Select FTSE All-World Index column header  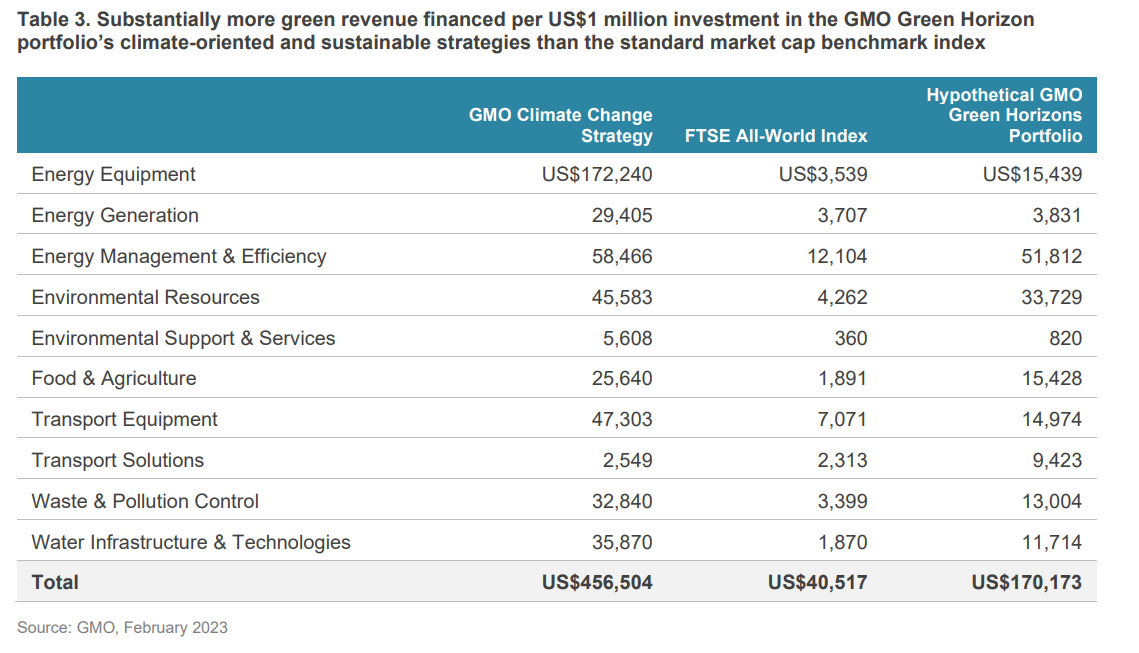[776, 136]
